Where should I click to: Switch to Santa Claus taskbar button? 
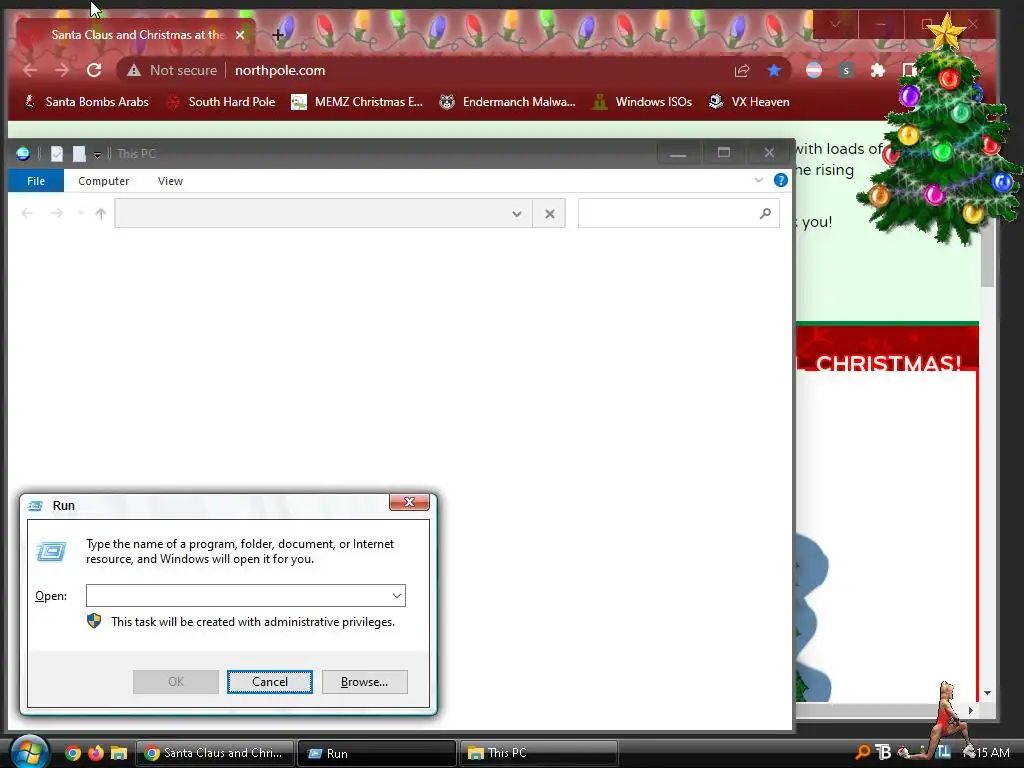click(x=214, y=753)
